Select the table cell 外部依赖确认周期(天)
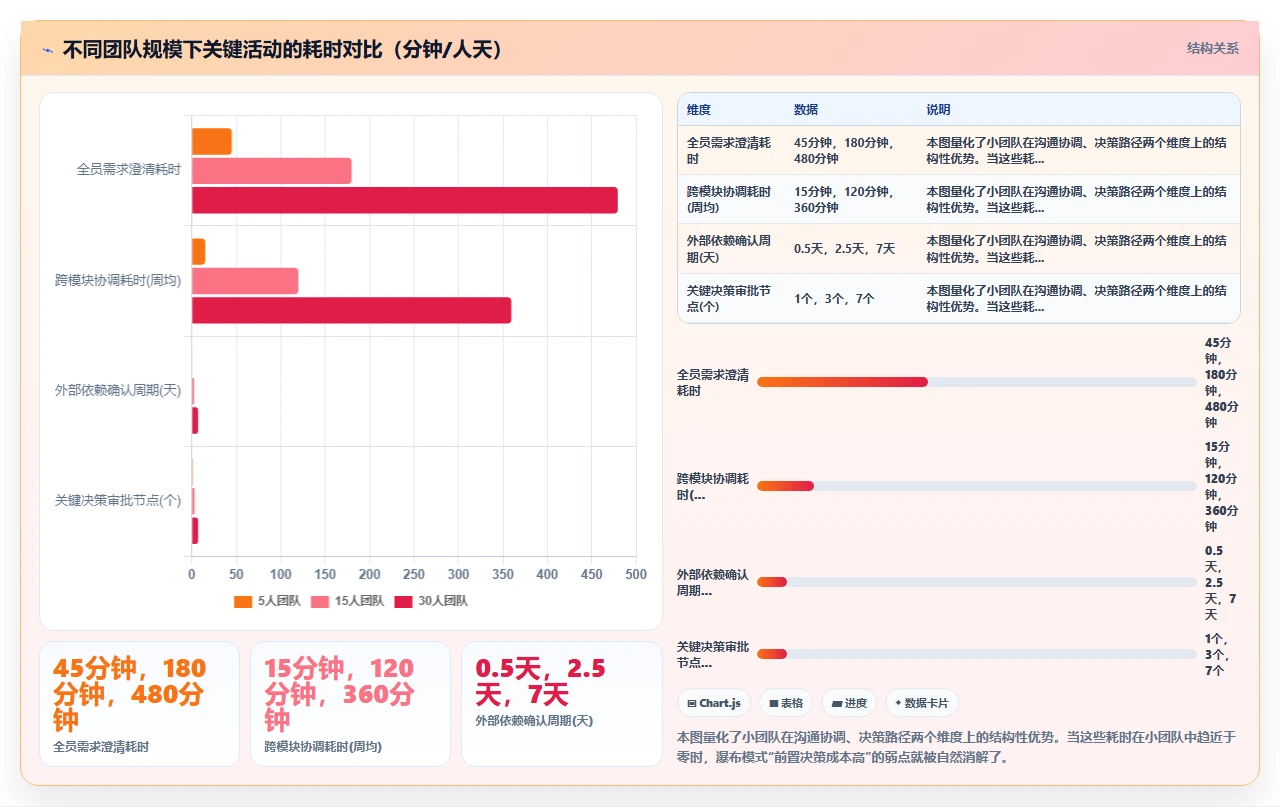Screen dimensions: 1280x807 tap(729, 249)
